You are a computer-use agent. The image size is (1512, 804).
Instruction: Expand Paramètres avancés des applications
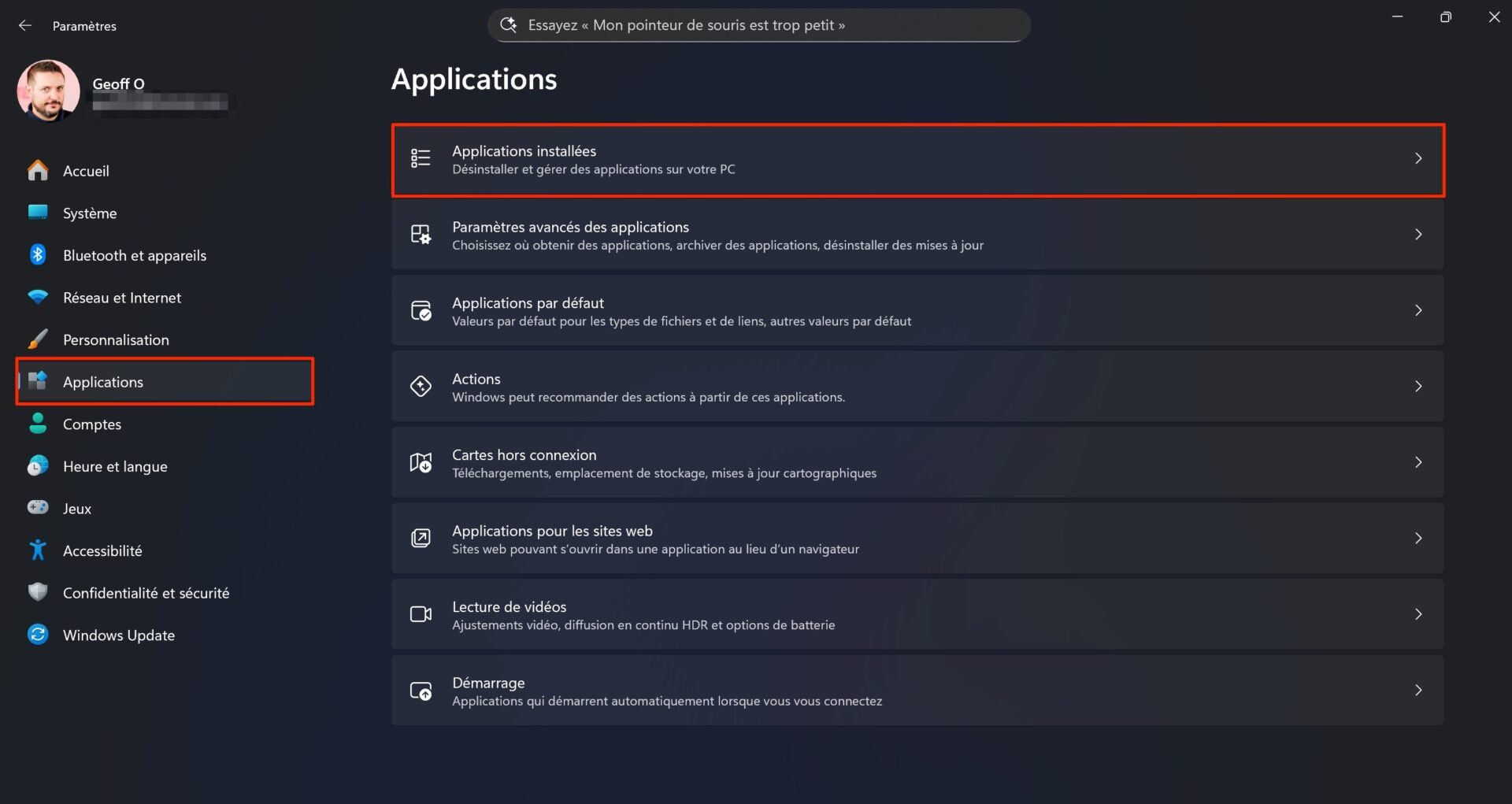point(1419,234)
